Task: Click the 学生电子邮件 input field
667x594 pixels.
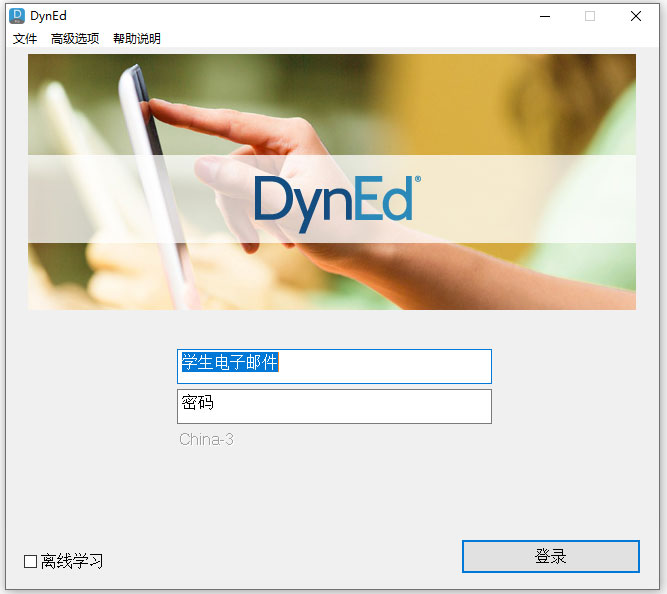Action: [x=334, y=366]
